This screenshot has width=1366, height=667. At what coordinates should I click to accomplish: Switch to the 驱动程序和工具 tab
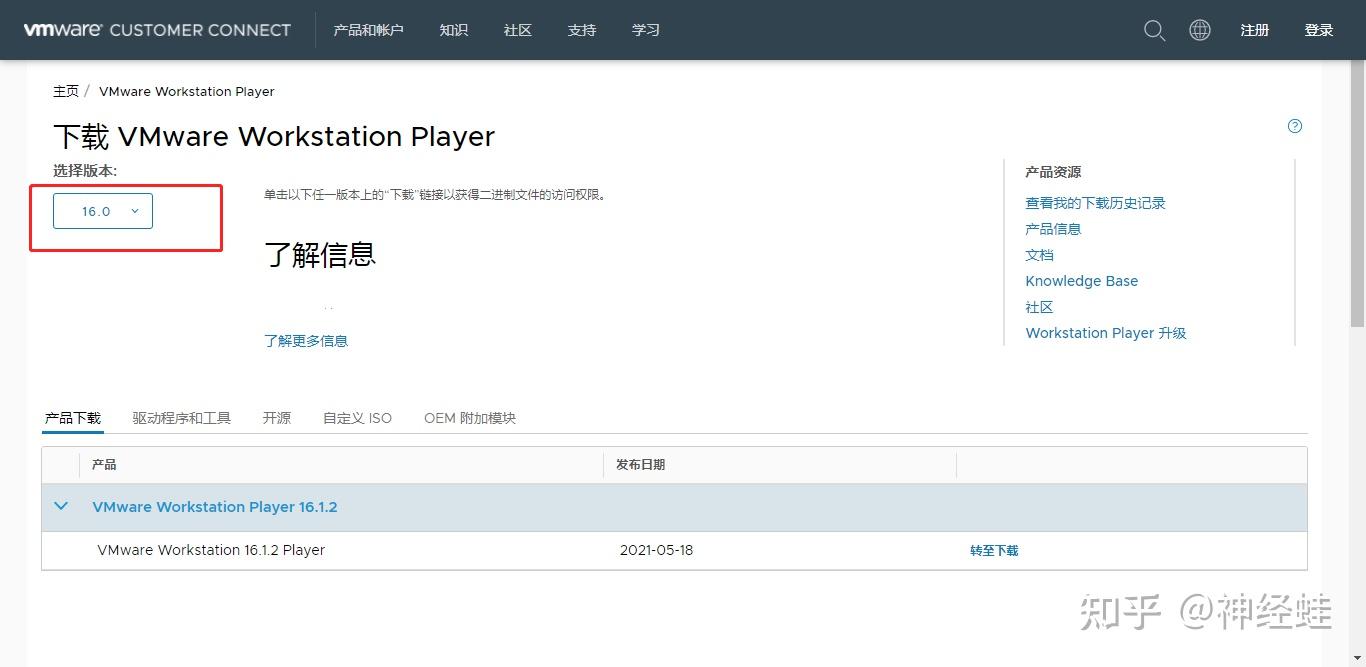click(x=181, y=417)
